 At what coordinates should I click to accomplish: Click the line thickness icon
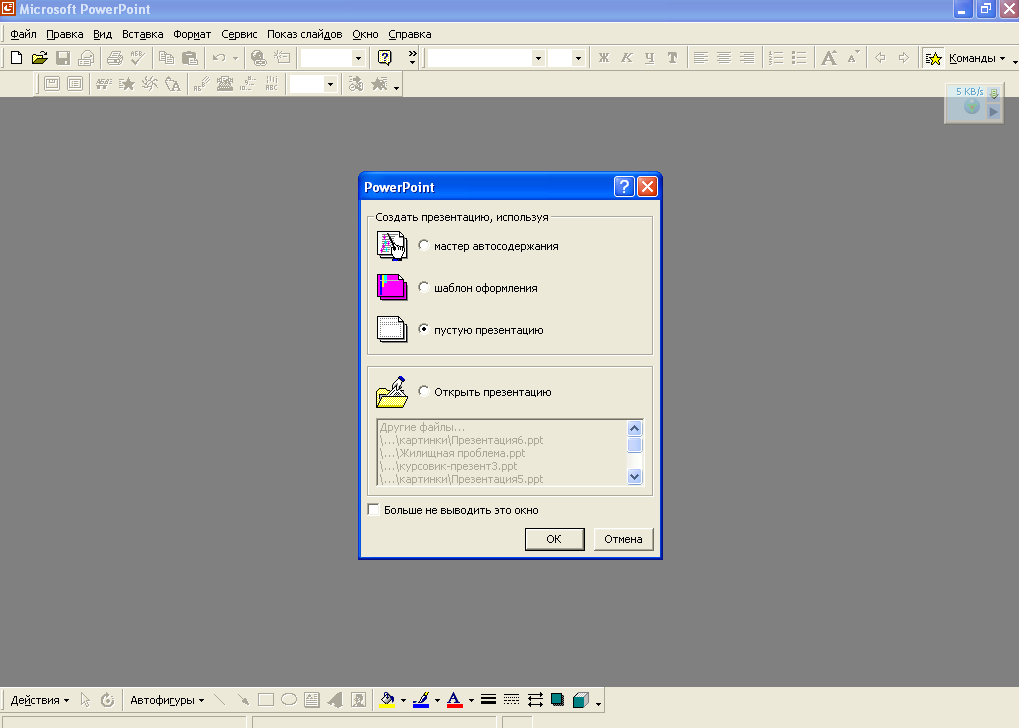pos(489,700)
